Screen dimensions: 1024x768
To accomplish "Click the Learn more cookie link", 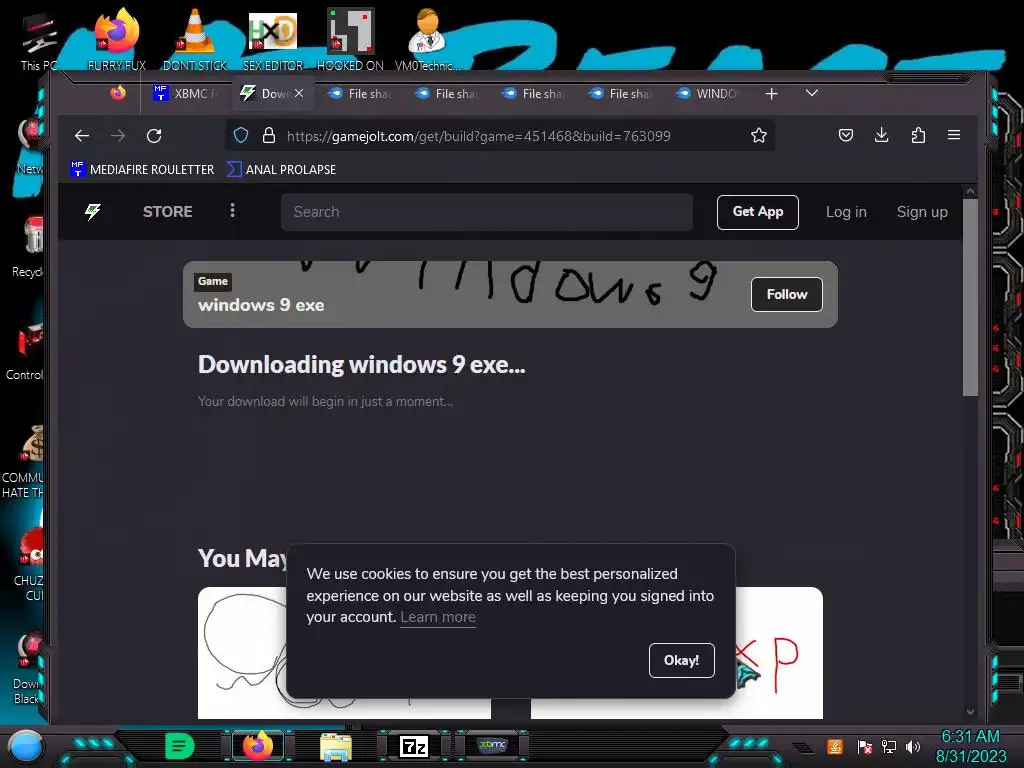I will (438, 616).
